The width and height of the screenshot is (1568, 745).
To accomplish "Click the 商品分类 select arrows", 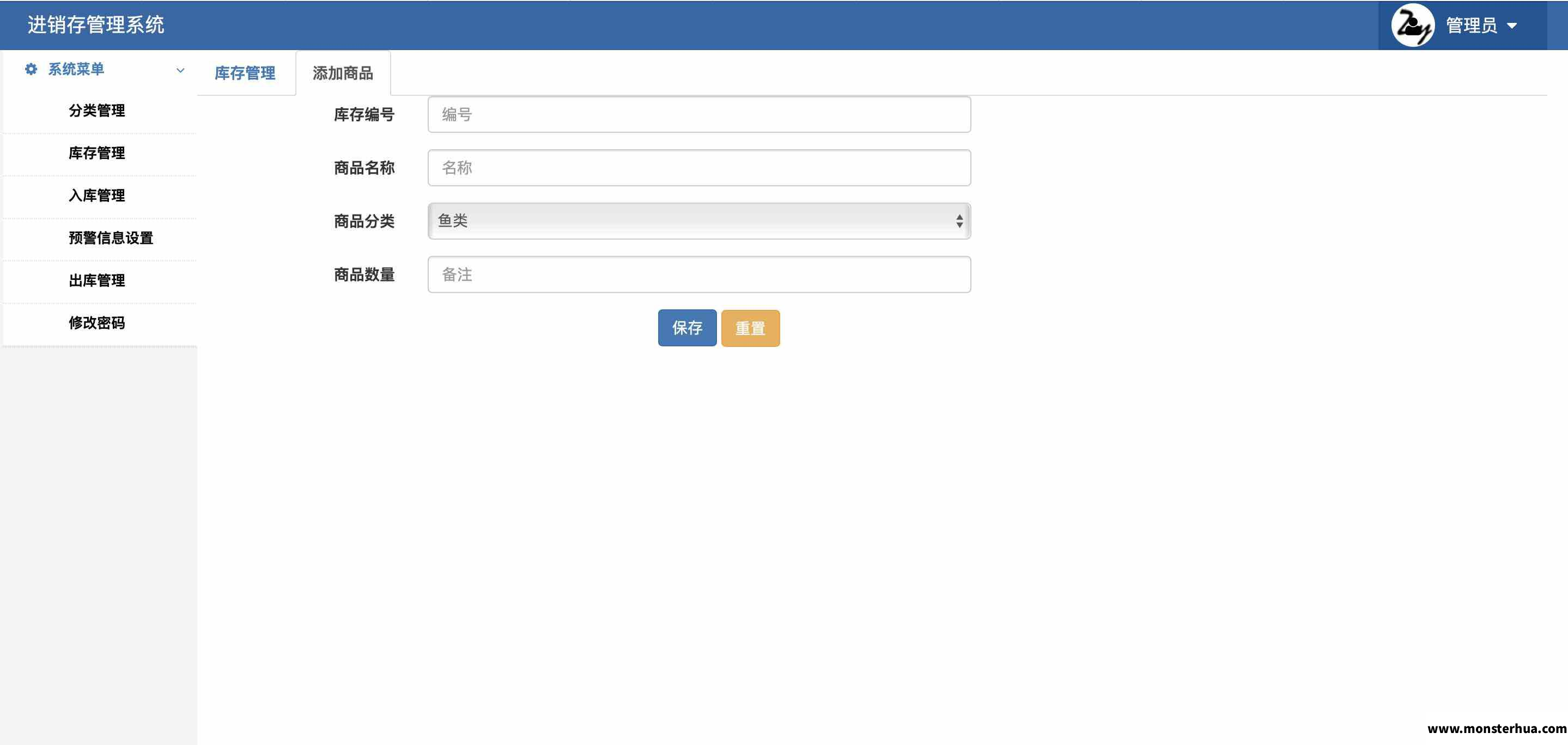I will pos(959,221).
